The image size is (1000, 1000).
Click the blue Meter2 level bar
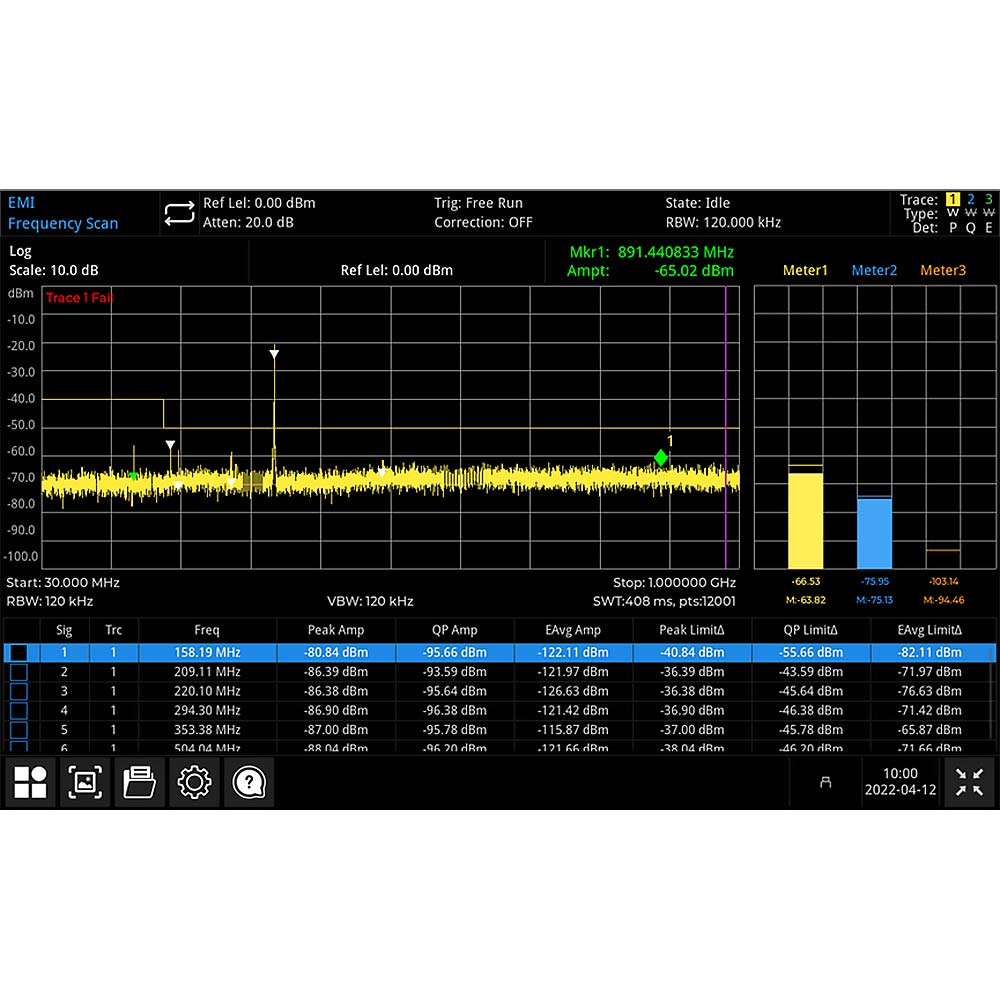tap(874, 533)
